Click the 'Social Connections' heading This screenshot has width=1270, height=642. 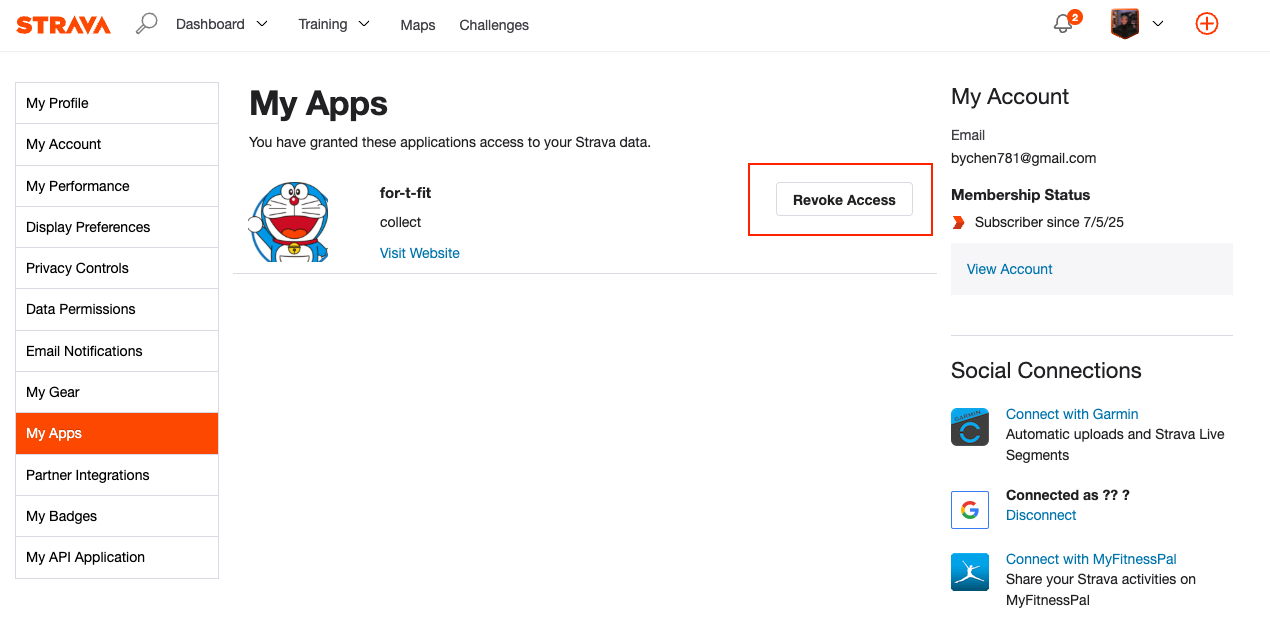(x=1046, y=370)
